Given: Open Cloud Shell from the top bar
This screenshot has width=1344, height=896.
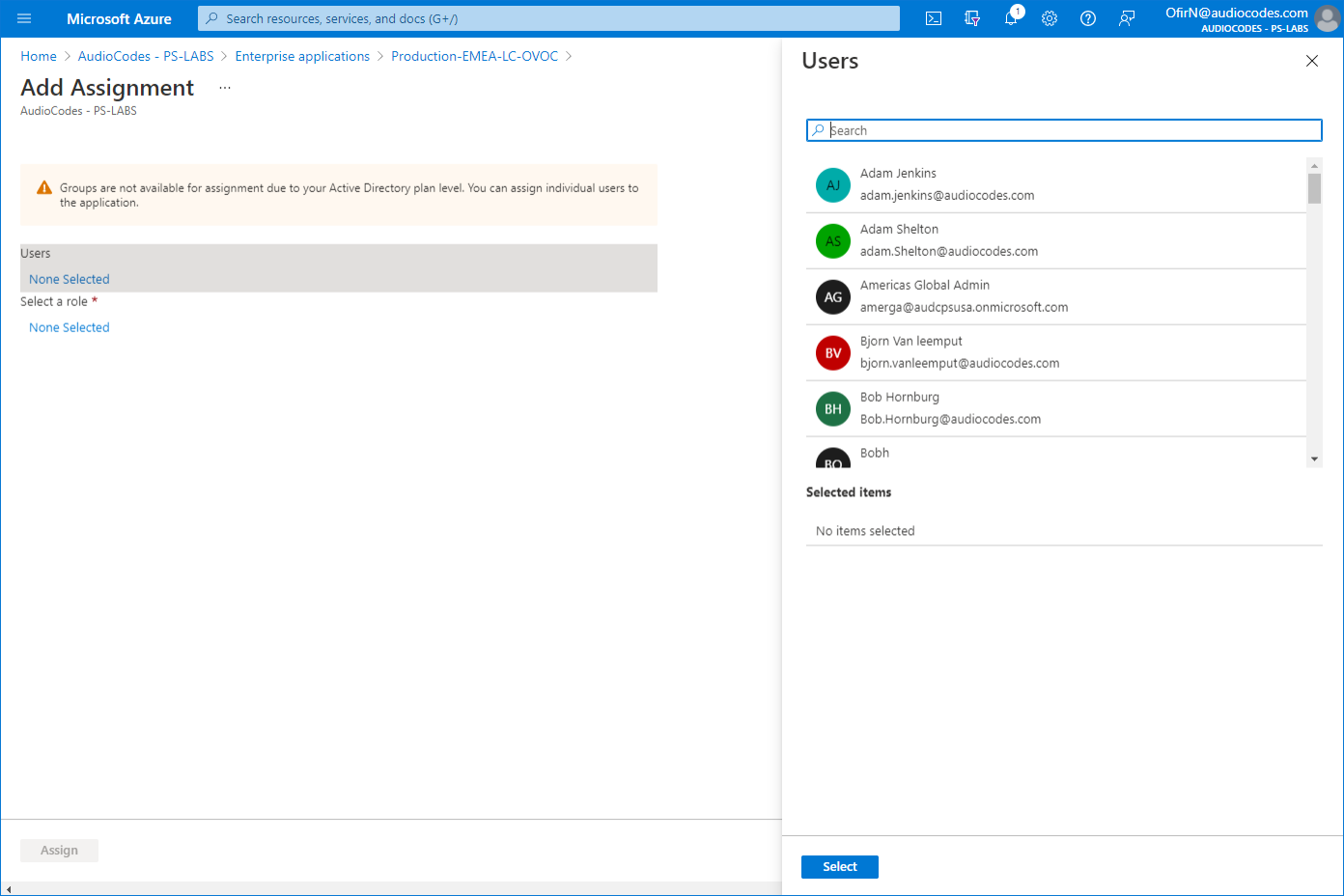Looking at the screenshot, I should pyautogui.click(x=934, y=18).
